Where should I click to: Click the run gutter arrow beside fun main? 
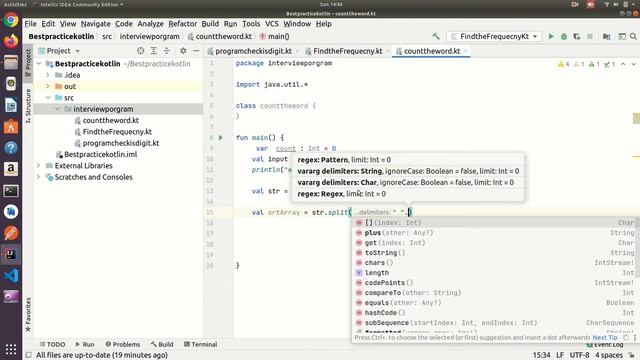[x=221, y=138]
